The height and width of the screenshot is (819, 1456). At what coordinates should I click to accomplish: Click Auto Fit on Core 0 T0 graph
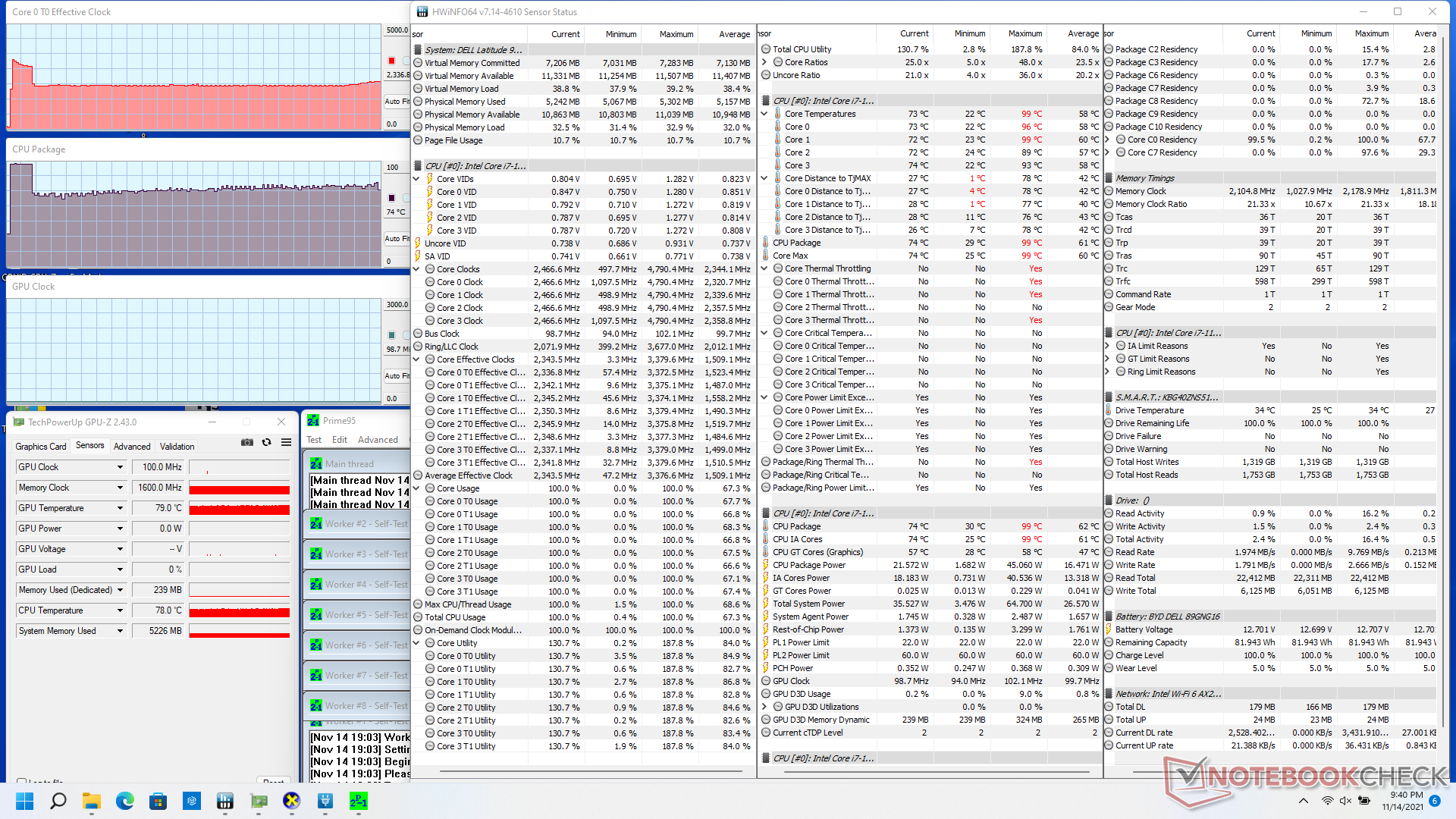pyautogui.click(x=396, y=101)
